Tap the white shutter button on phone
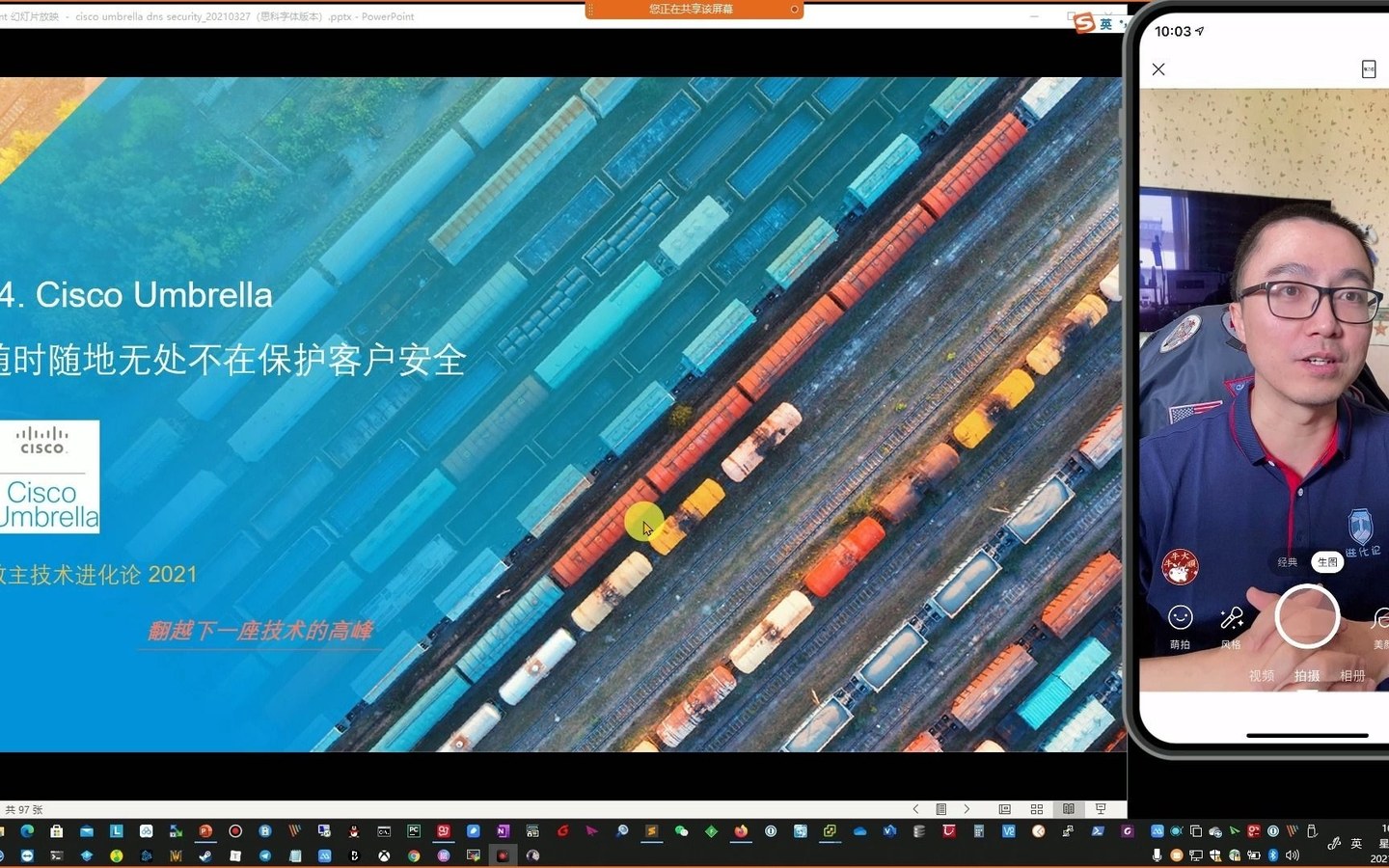The height and width of the screenshot is (868, 1389). click(1307, 616)
